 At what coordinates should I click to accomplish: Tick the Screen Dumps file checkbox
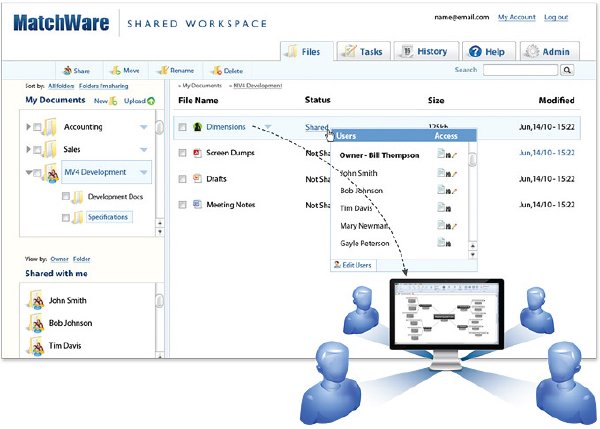[x=183, y=153]
